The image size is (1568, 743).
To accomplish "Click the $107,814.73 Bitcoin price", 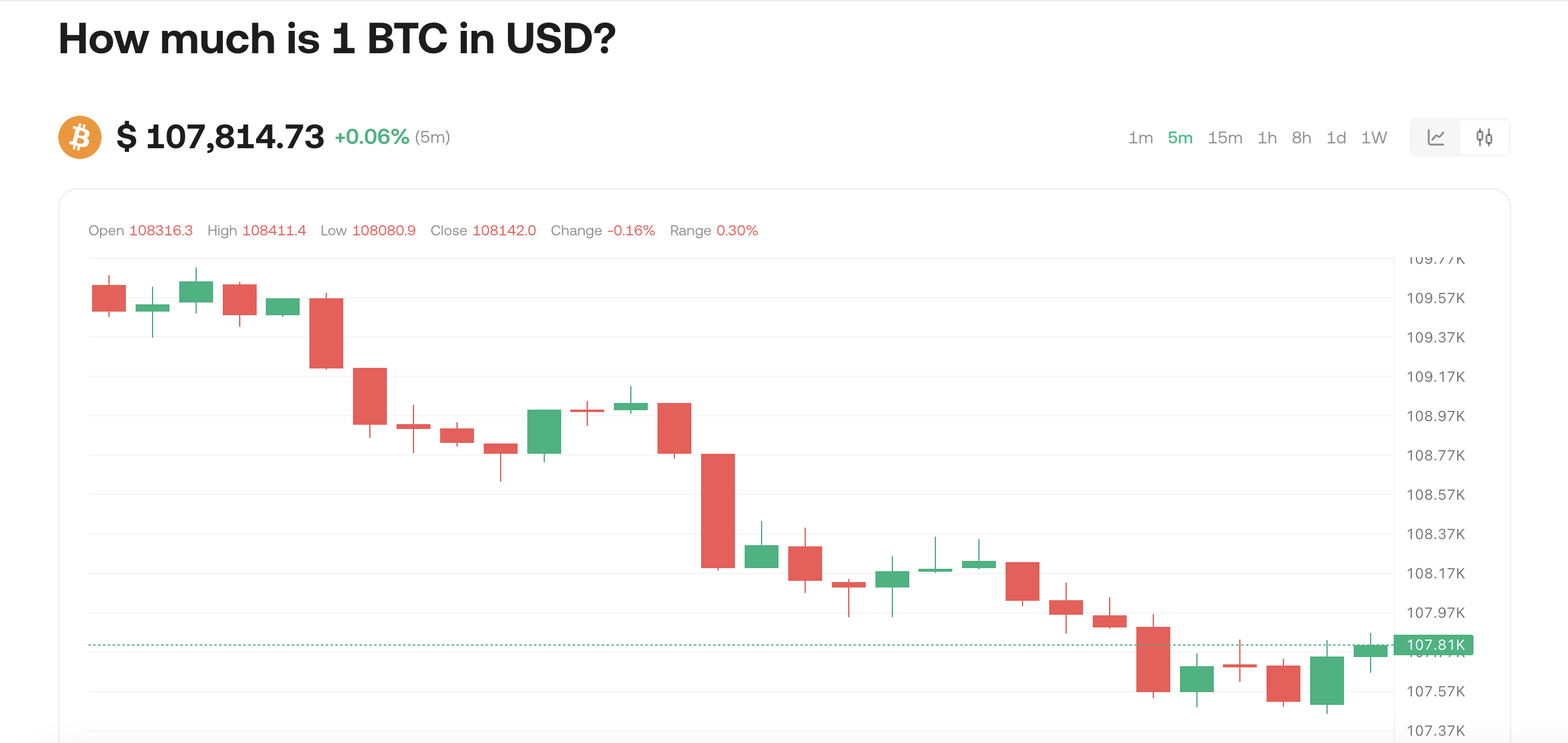I will [220, 136].
